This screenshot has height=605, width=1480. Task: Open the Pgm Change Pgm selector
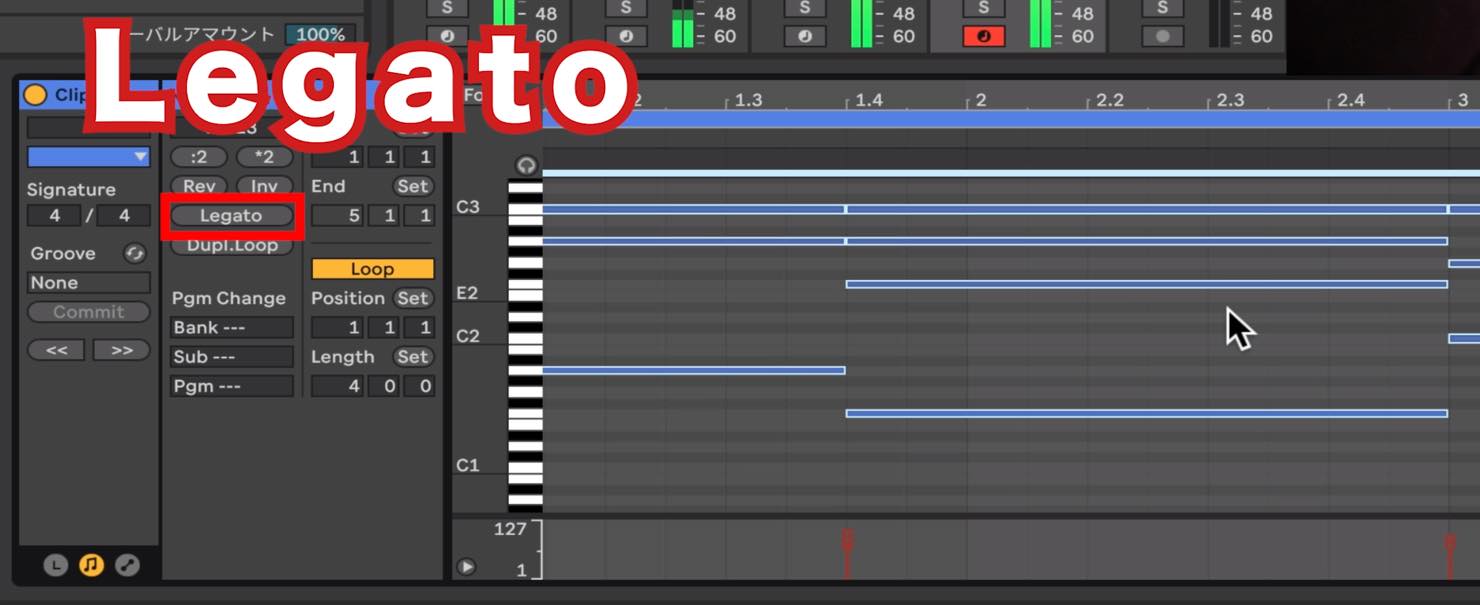231,386
